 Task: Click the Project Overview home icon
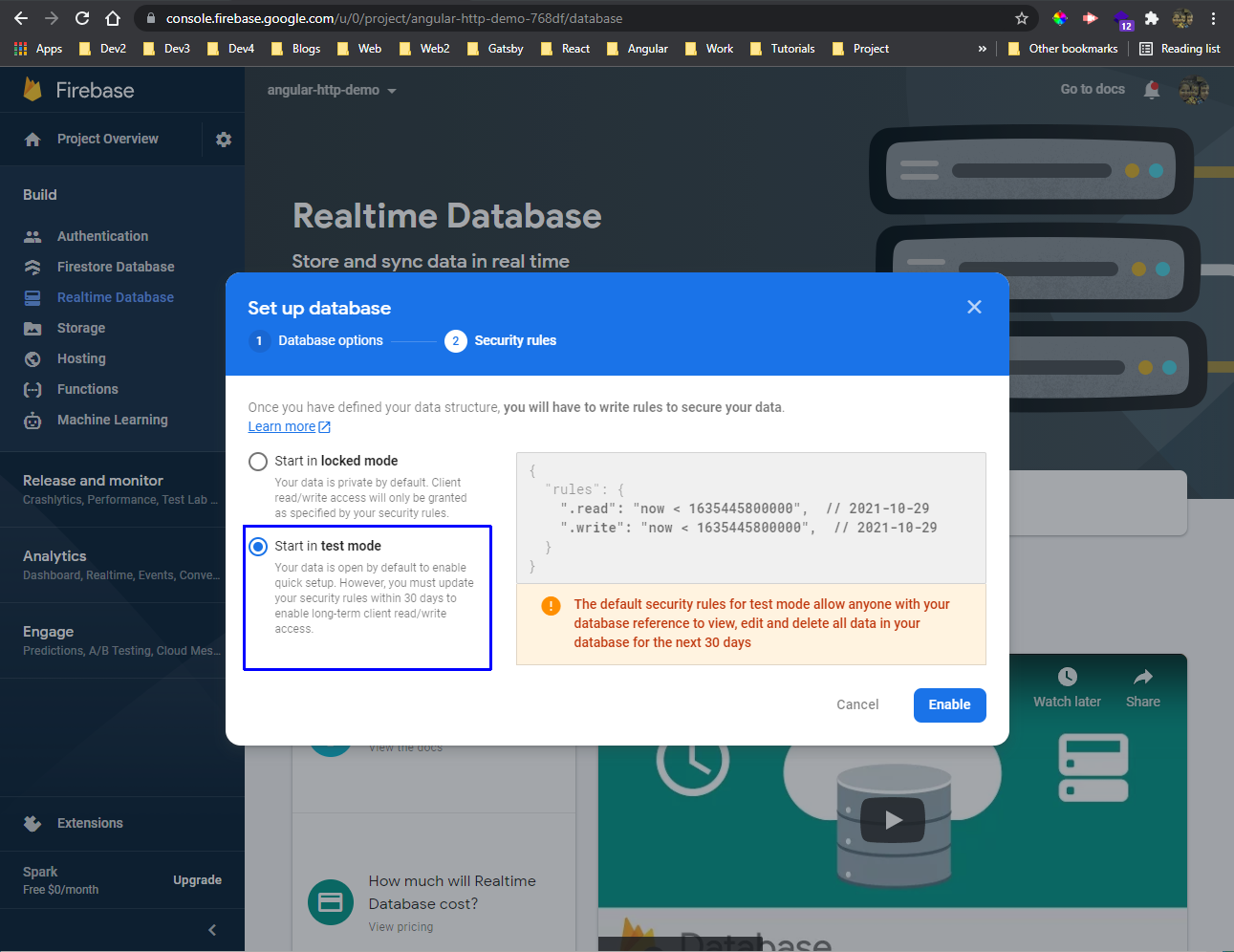pos(32,140)
